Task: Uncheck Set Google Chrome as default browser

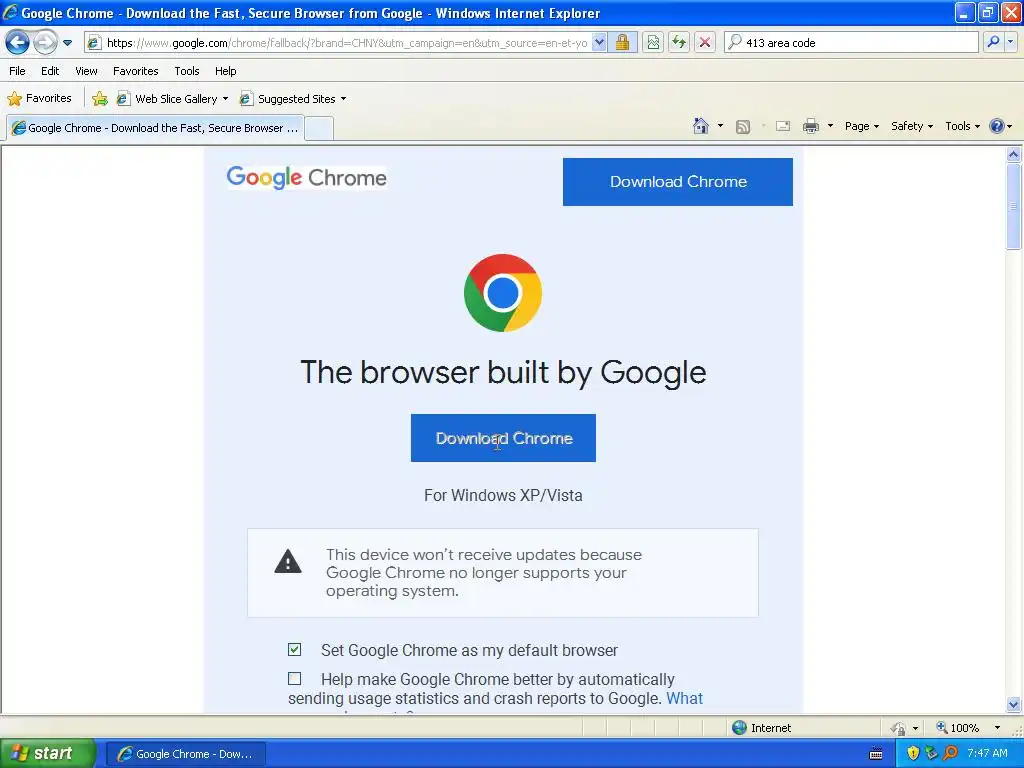Action: click(295, 649)
